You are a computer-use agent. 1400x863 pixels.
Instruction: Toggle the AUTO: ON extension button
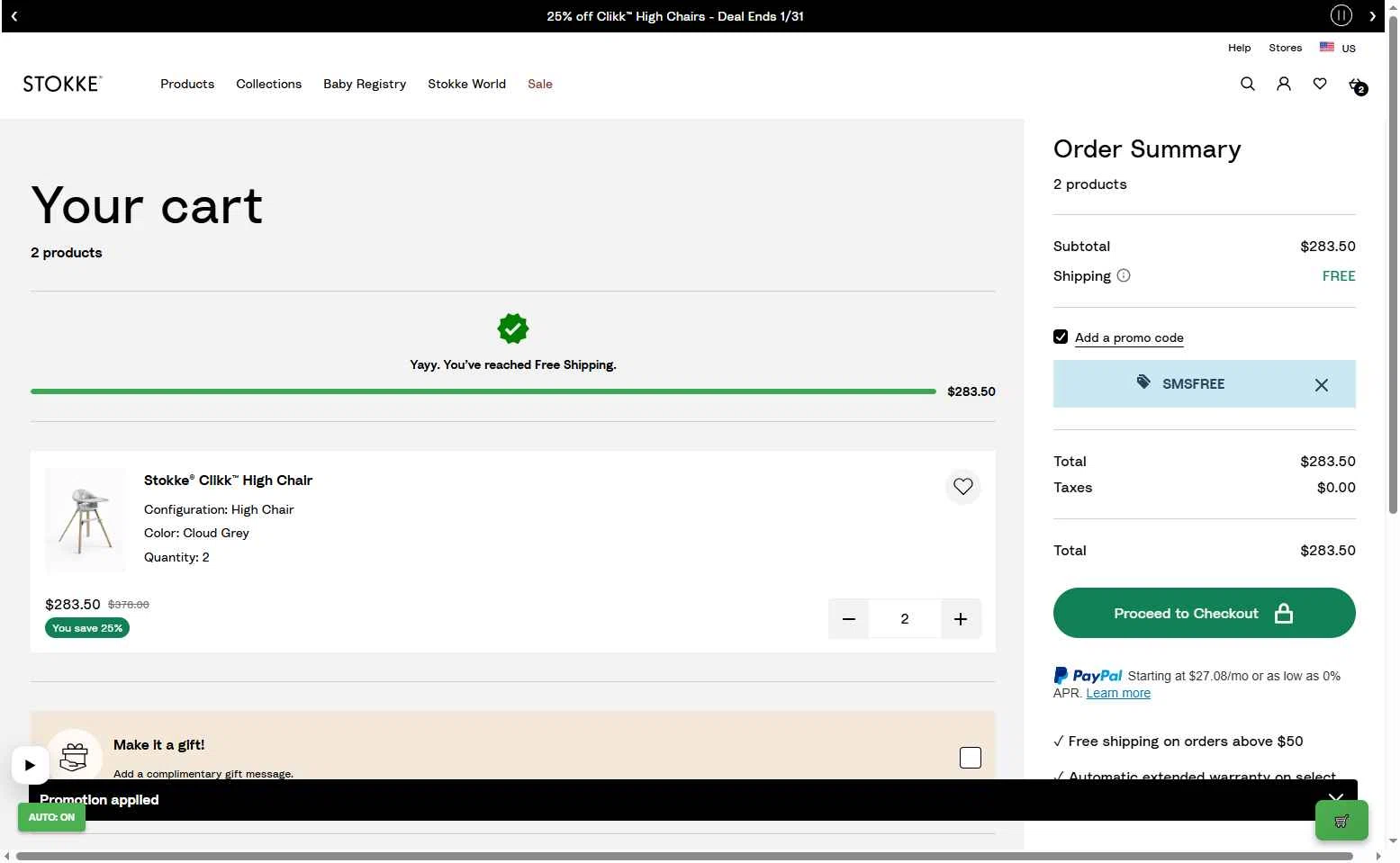[x=51, y=817]
